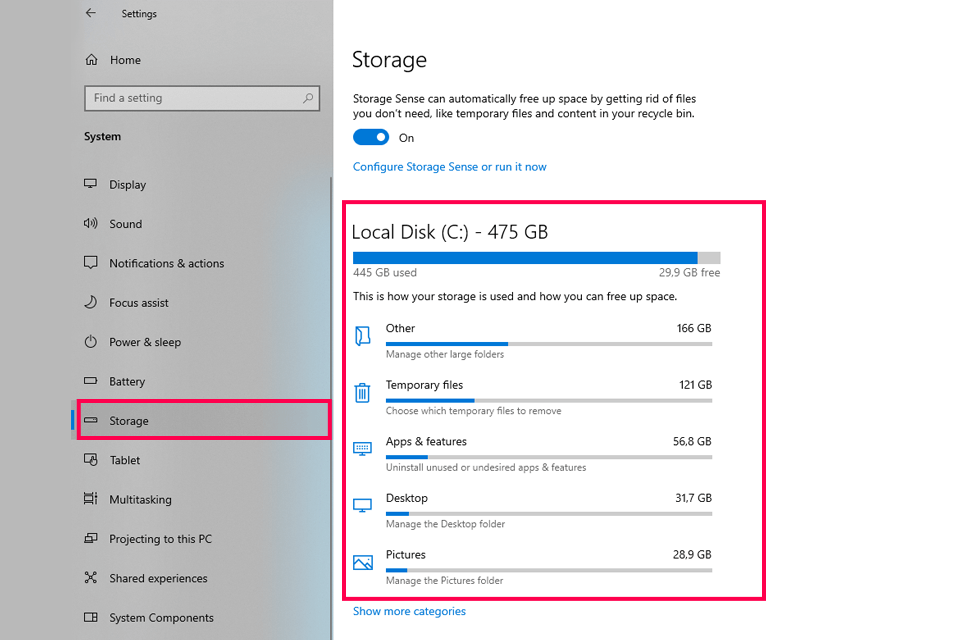Turn off the Storage Sense toggle
The image size is (960, 640).
click(371, 137)
